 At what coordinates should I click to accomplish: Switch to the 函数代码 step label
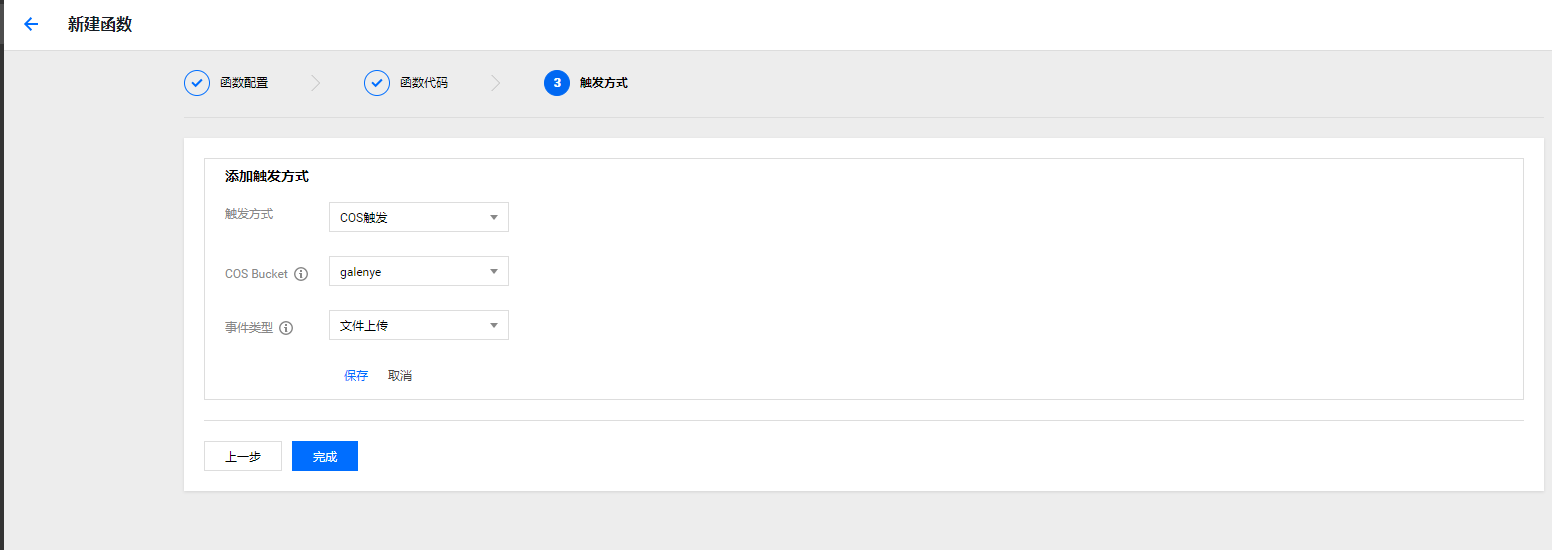pyautogui.click(x=424, y=83)
